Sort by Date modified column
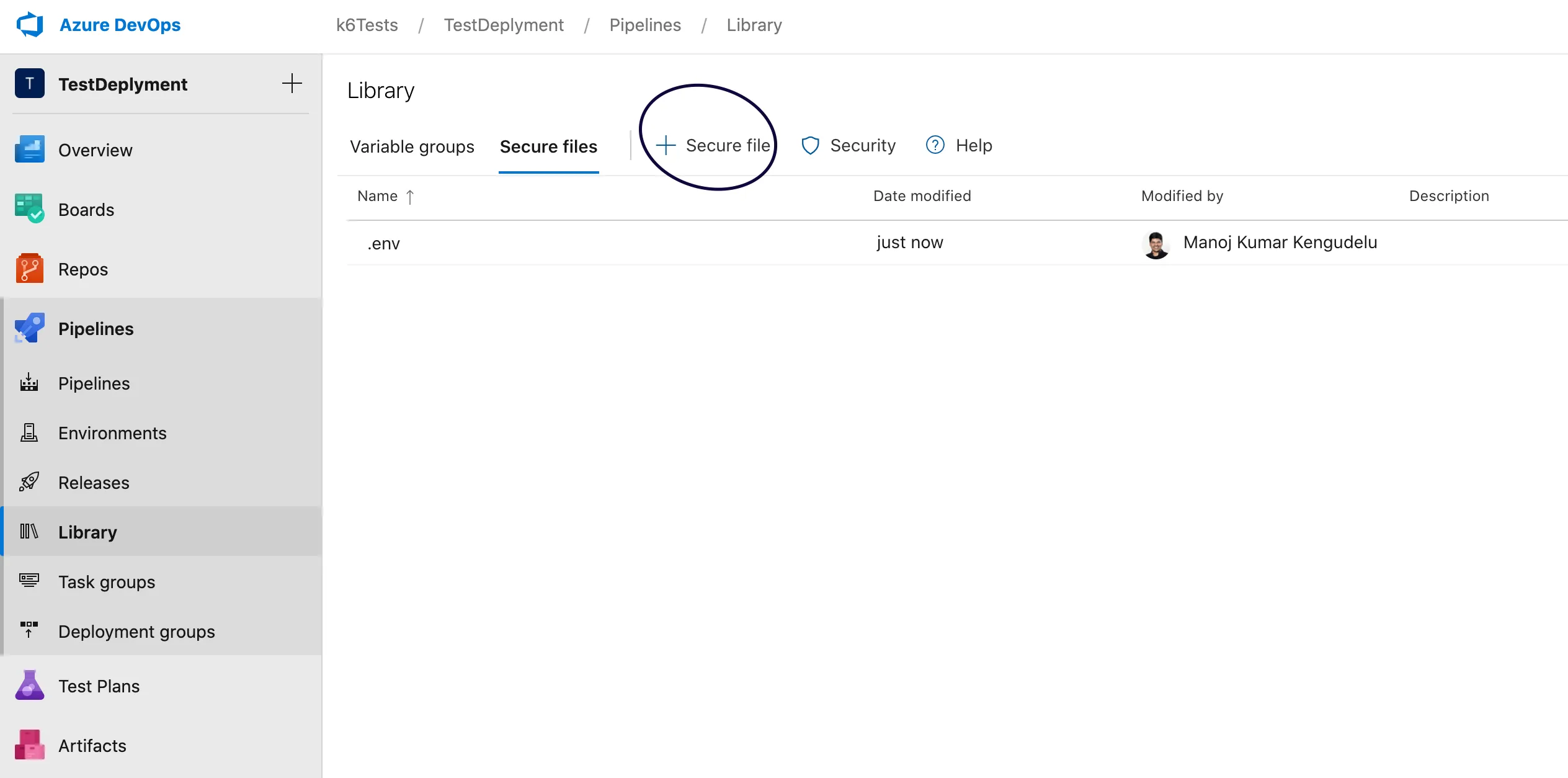This screenshot has width=1568, height=778. [922, 196]
